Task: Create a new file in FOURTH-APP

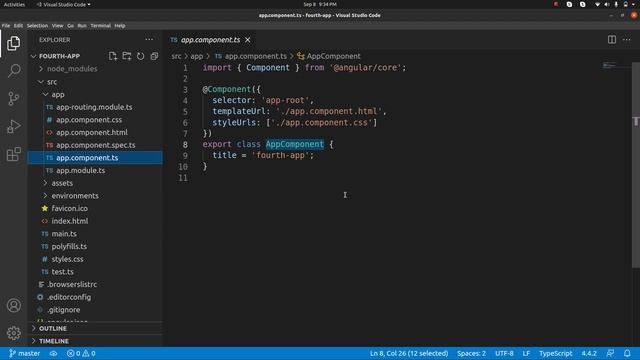Action: 113,56
